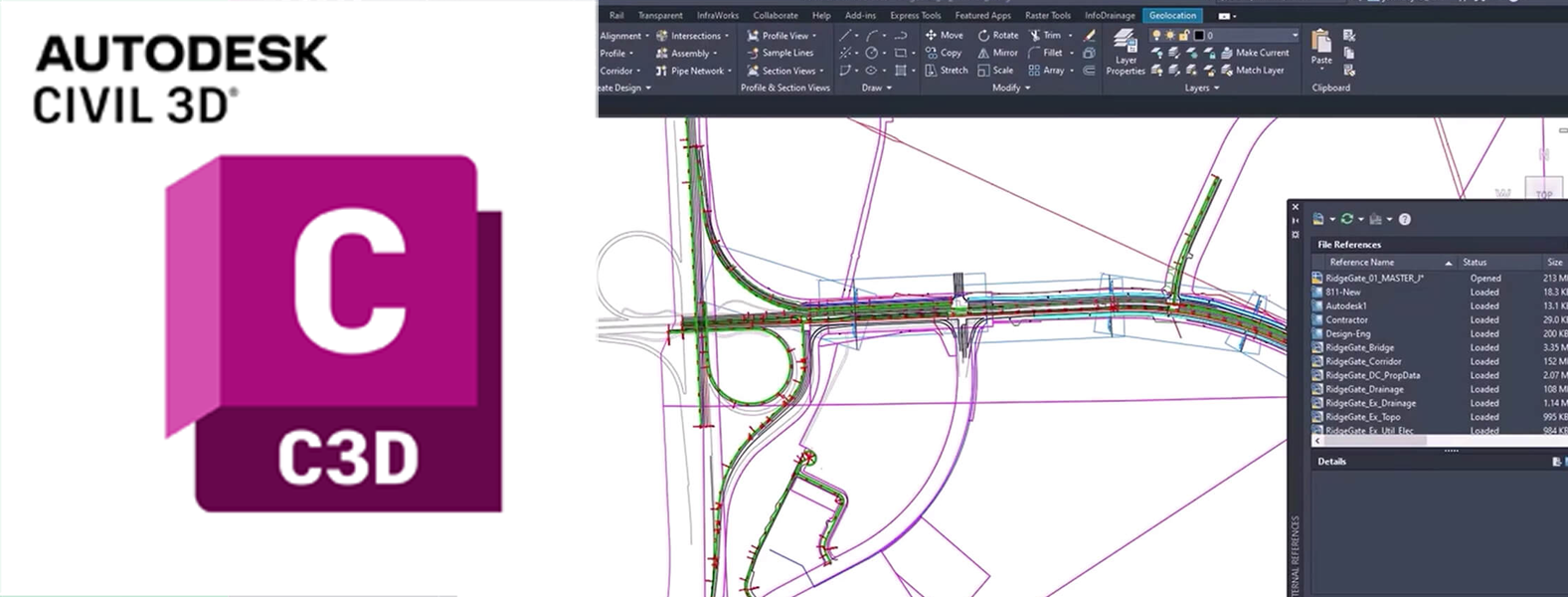Click the Move tool
Viewport: 1568px width, 597px height.
coord(944,35)
